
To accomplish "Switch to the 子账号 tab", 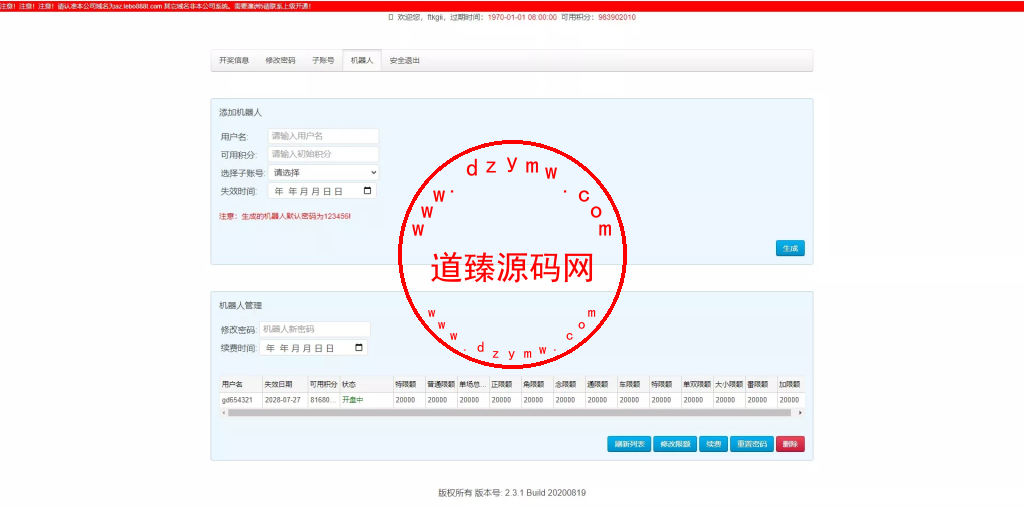I will pos(323,61).
